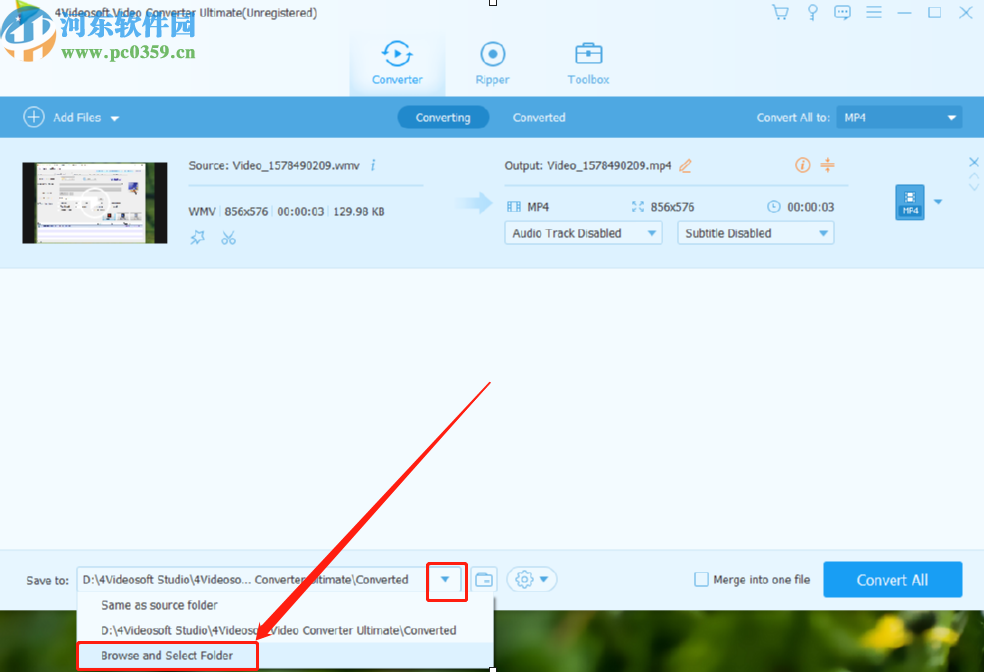The height and width of the screenshot is (672, 984).
Task: Click the pencil icon to rename the output file
Action: click(686, 166)
